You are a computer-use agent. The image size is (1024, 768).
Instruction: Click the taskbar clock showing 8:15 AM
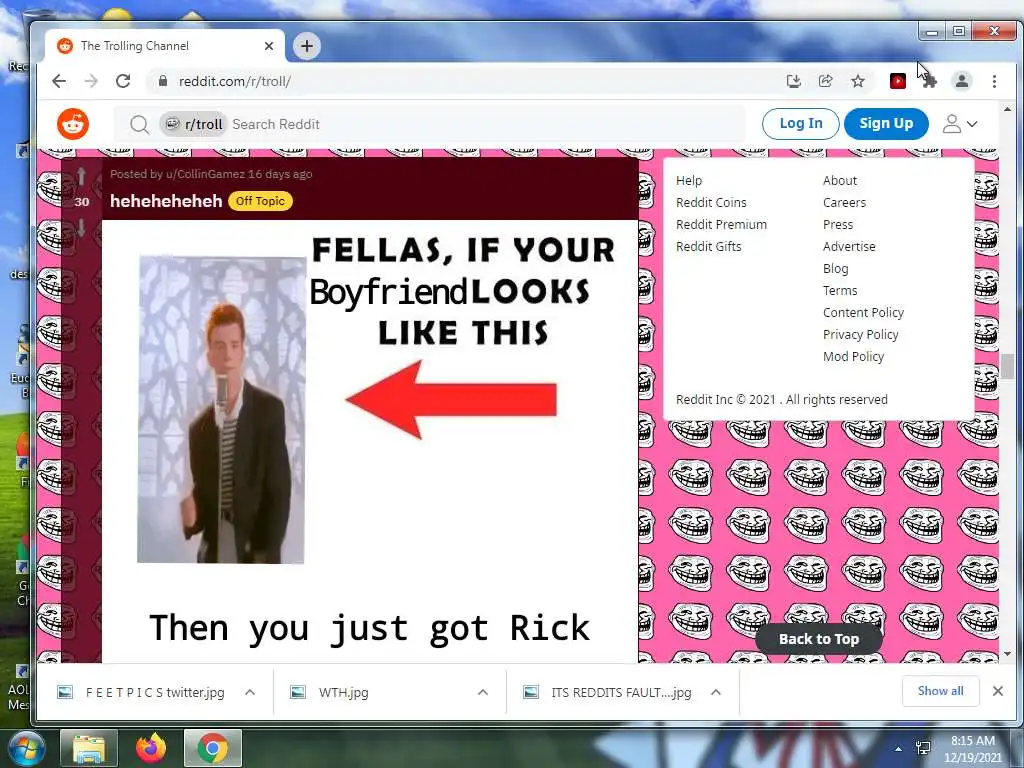(972, 748)
